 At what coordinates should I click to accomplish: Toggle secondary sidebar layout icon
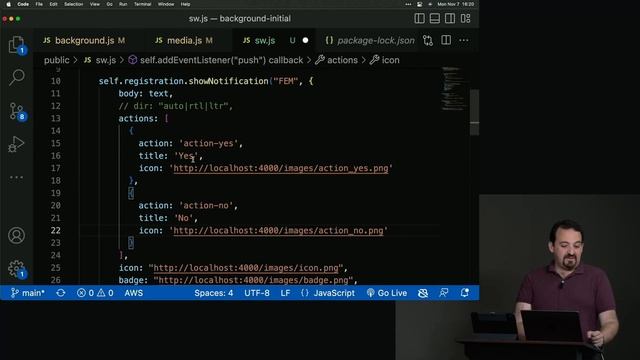[450, 18]
